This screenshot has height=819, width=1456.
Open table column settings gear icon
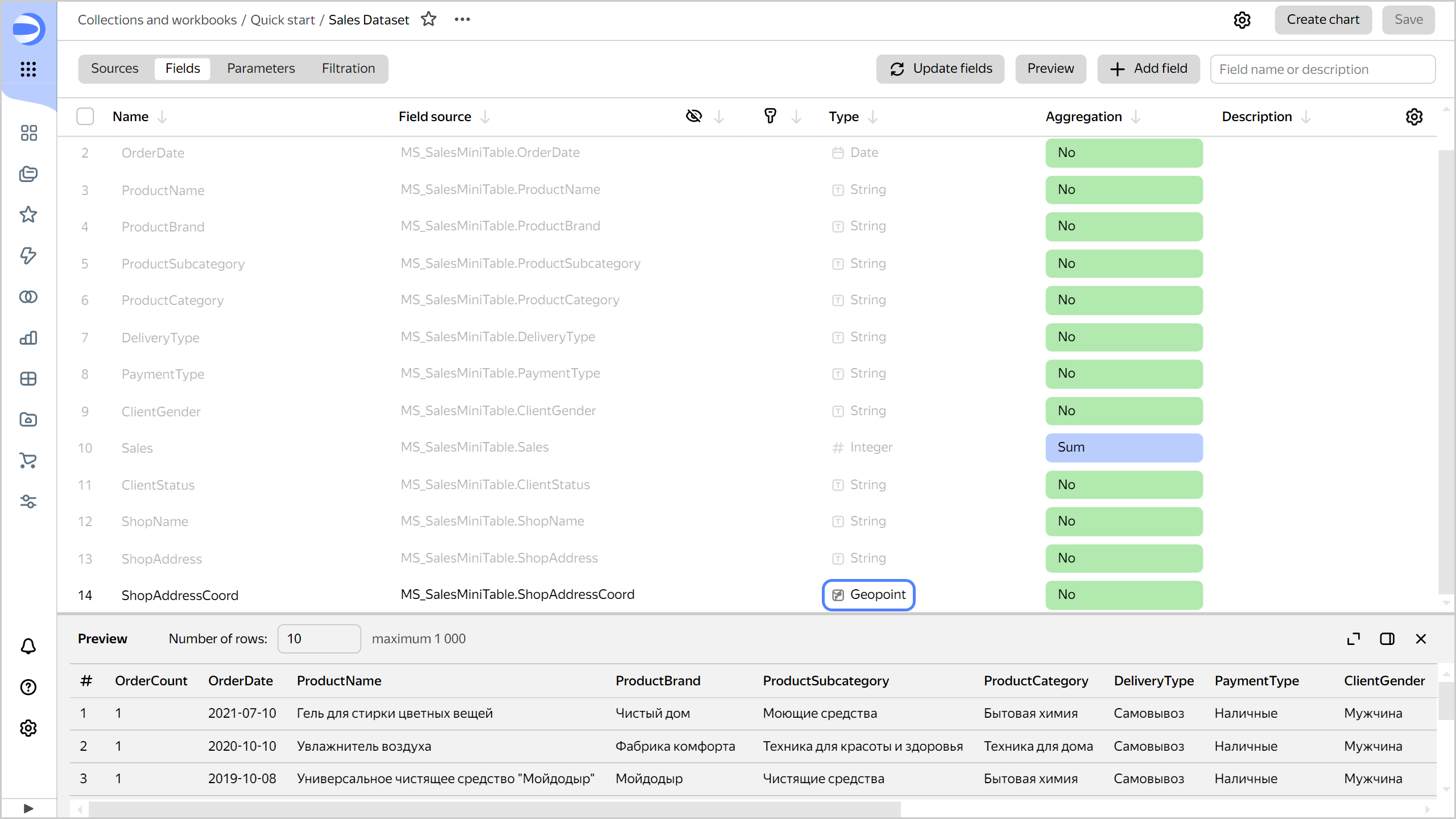pyautogui.click(x=1414, y=117)
